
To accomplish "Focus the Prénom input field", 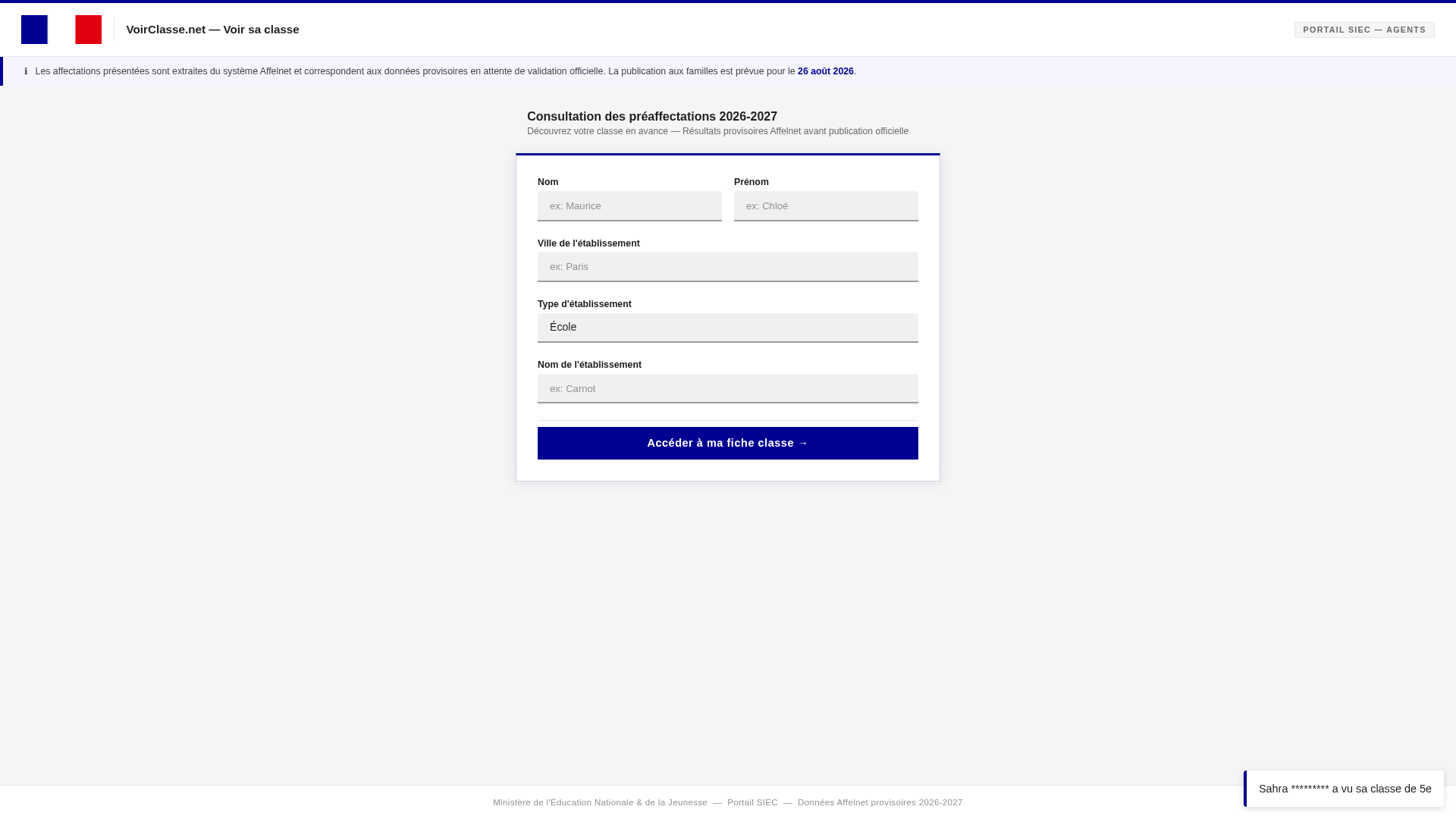I will tap(826, 206).
